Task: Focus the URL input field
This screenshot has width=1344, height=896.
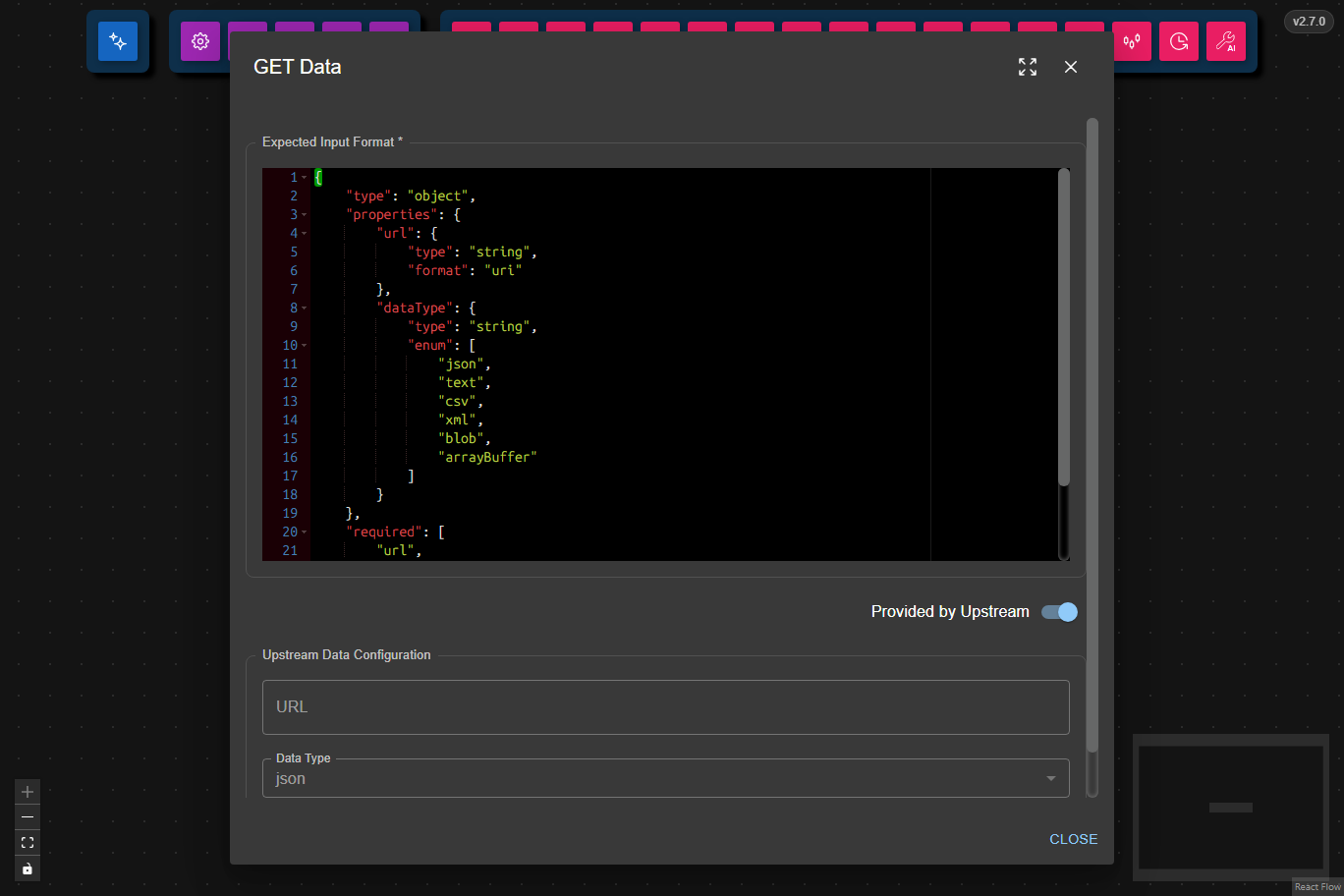Action: [x=666, y=707]
